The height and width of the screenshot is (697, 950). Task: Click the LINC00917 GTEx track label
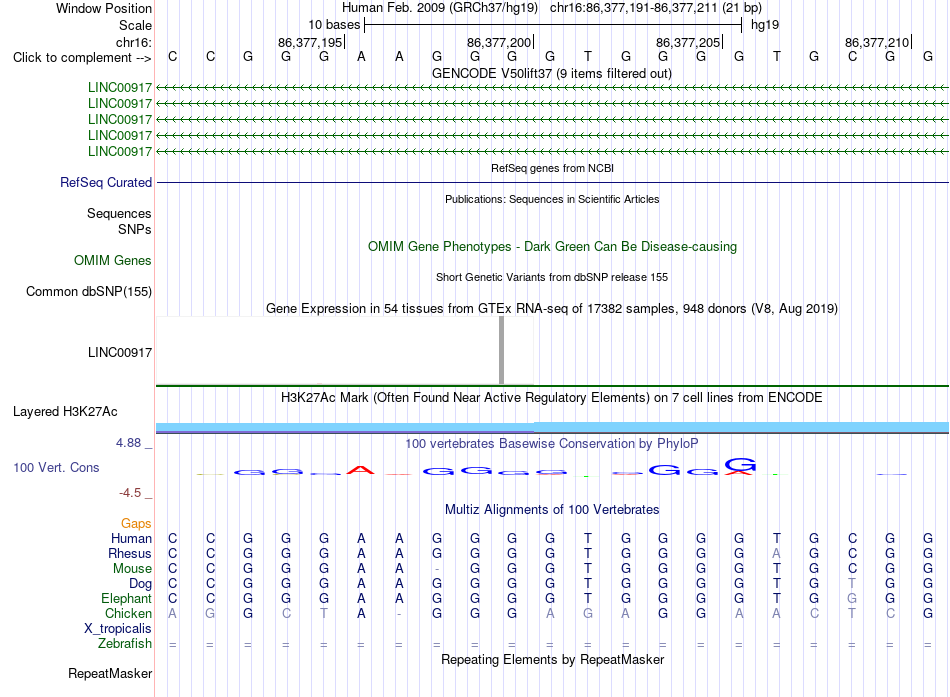(x=120, y=353)
